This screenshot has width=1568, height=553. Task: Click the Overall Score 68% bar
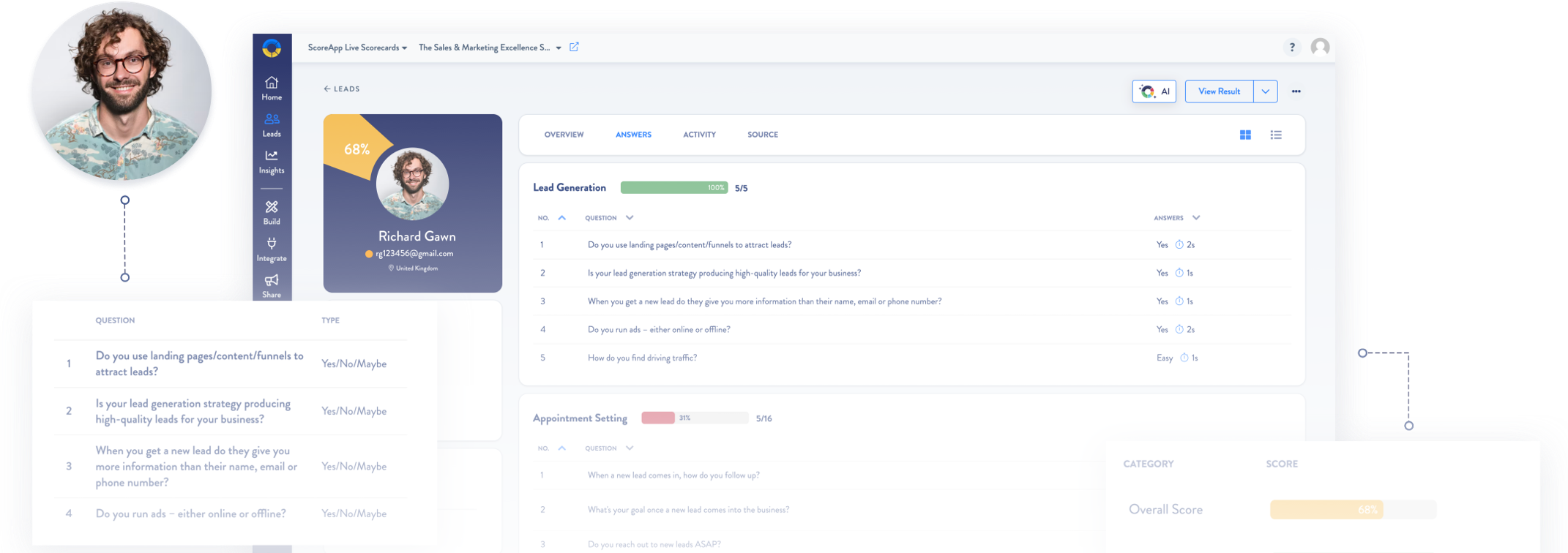tap(1354, 510)
